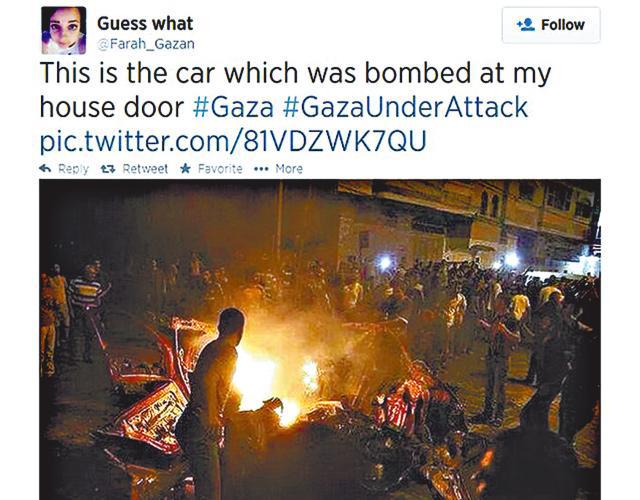Toggle the Favorite text label
640x500 pixels.
click(x=220, y=169)
